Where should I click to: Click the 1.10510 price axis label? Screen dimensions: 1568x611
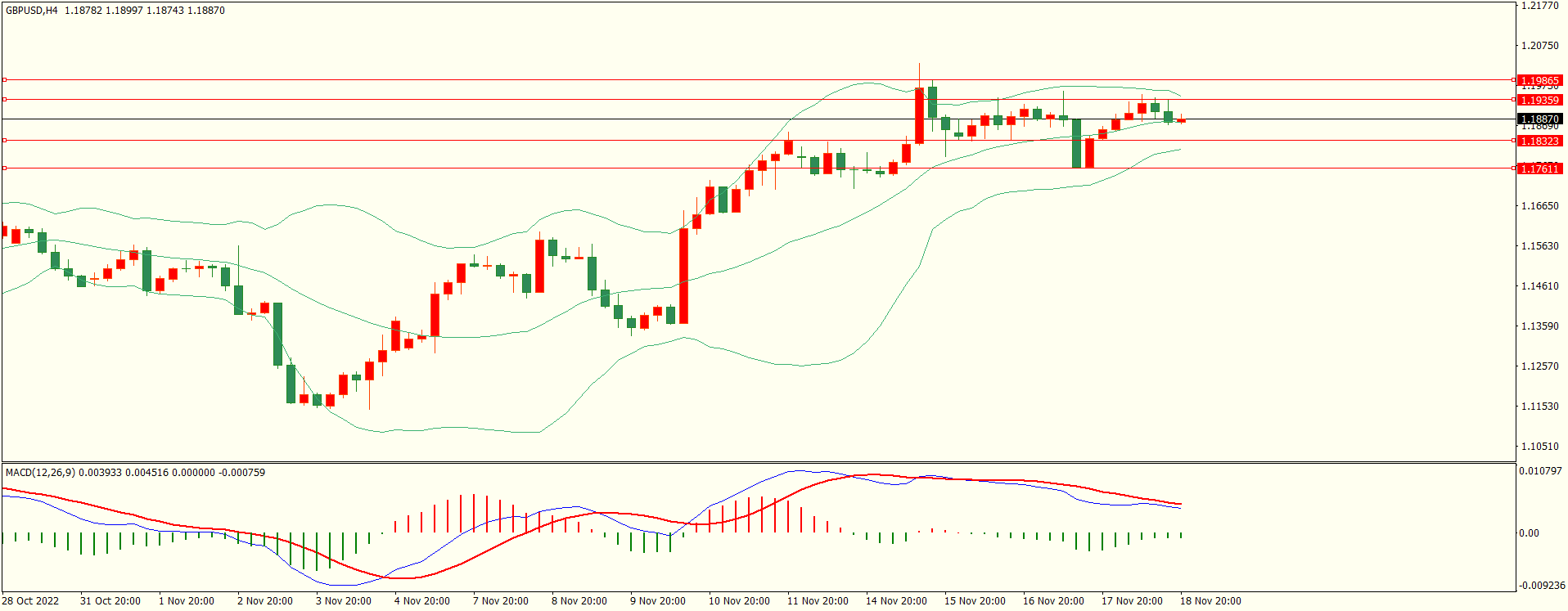[1539, 447]
